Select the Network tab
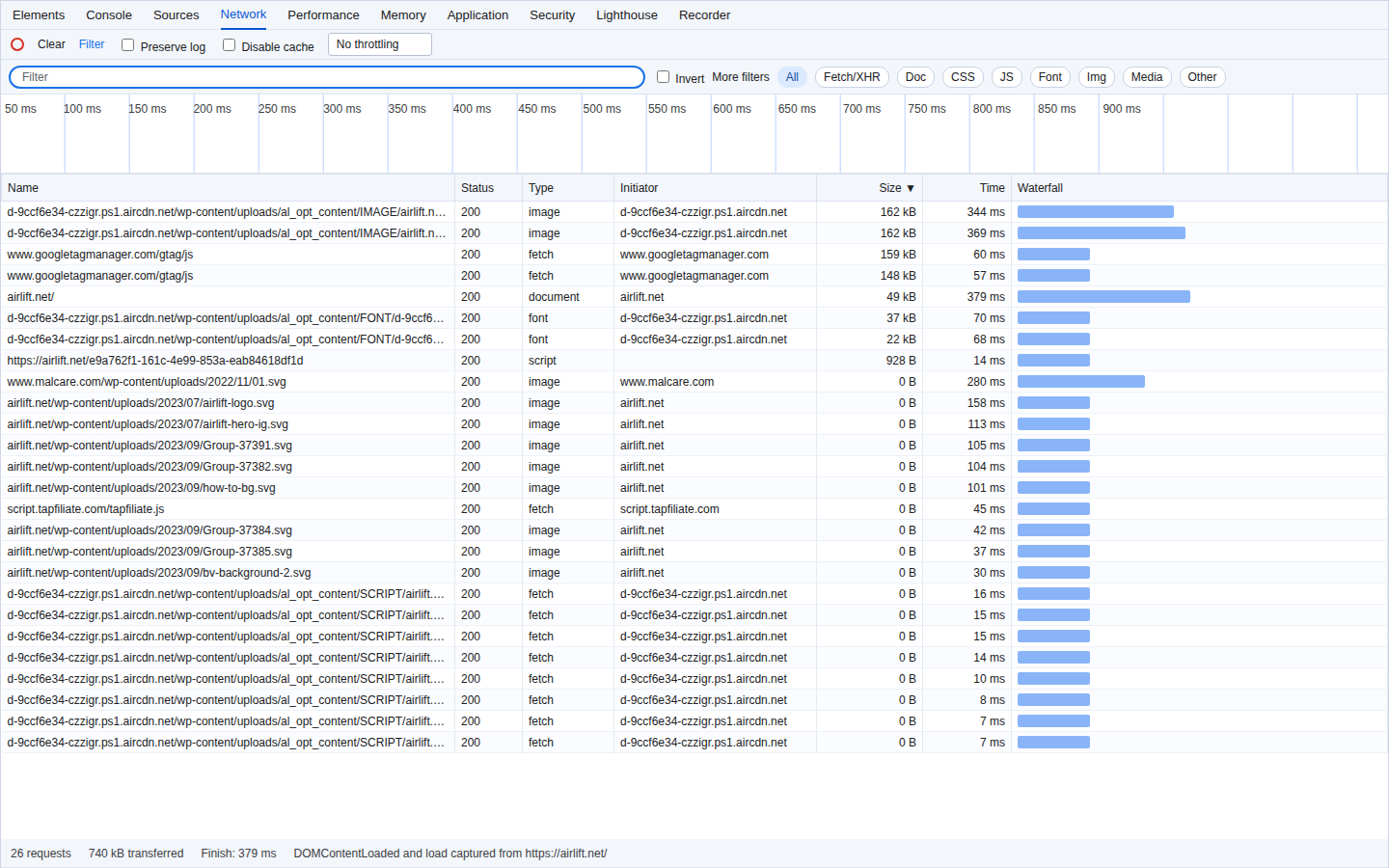The width and height of the screenshot is (1389, 868). coord(243,14)
